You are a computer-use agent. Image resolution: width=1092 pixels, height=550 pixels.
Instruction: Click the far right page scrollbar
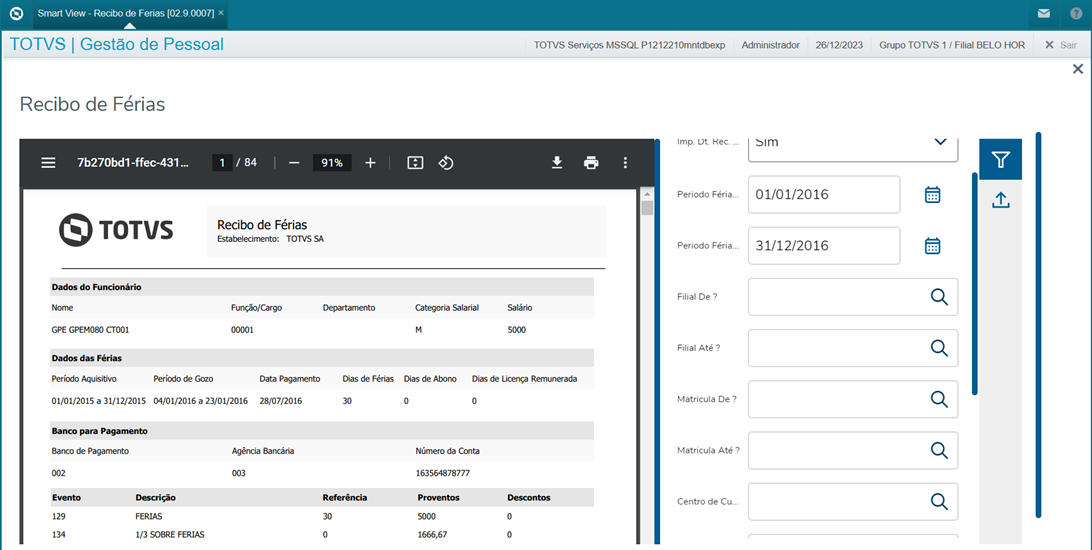coord(1038,325)
